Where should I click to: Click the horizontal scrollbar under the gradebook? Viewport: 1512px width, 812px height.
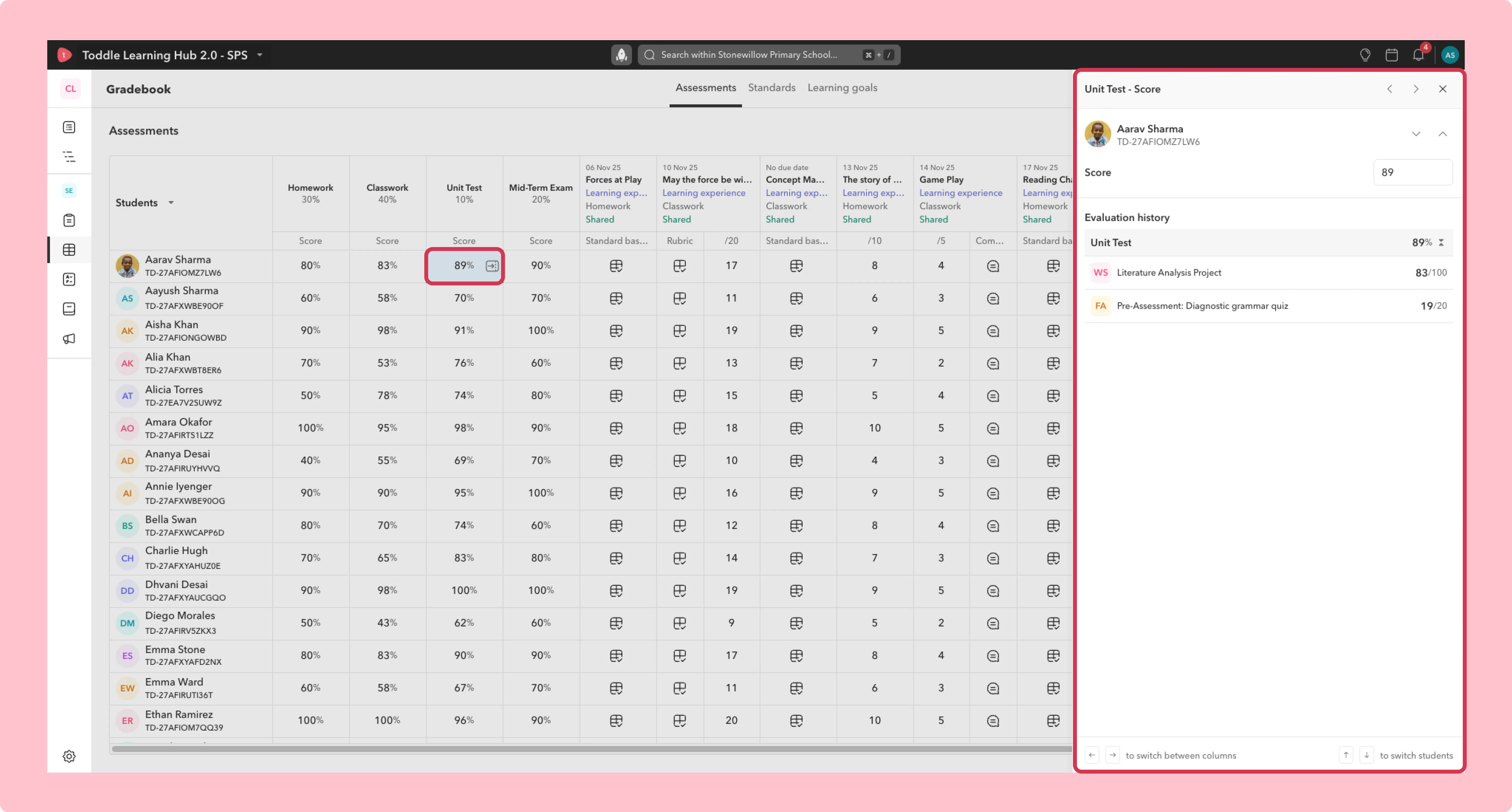click(592, 749)
